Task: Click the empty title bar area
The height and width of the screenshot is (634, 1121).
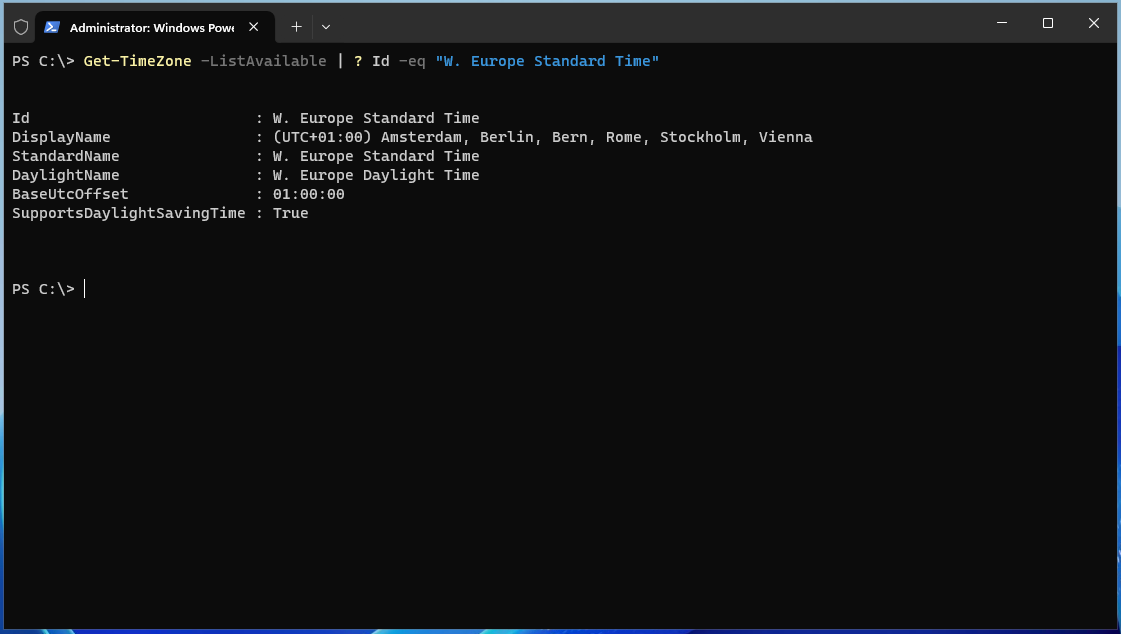Action: pyautogui.click(x=650, y=22)
